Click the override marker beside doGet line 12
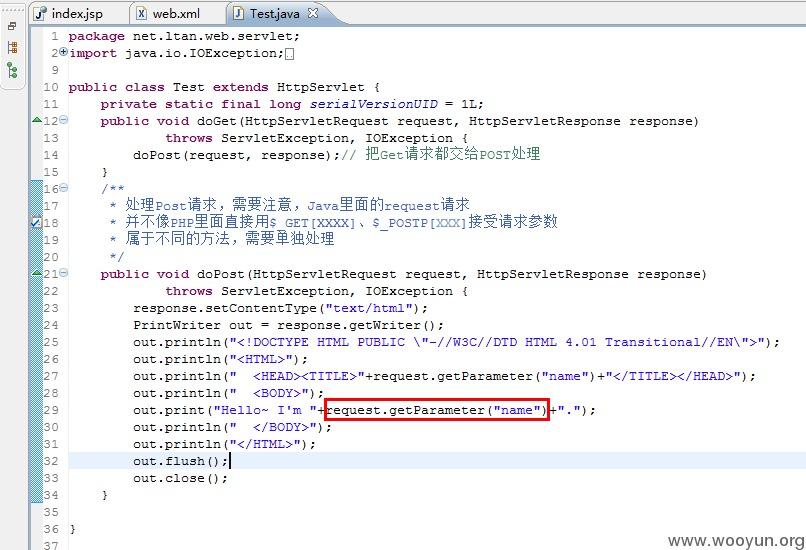Image resolution: width=806 pixels, height=550 pixels. (x=37, y=120)
